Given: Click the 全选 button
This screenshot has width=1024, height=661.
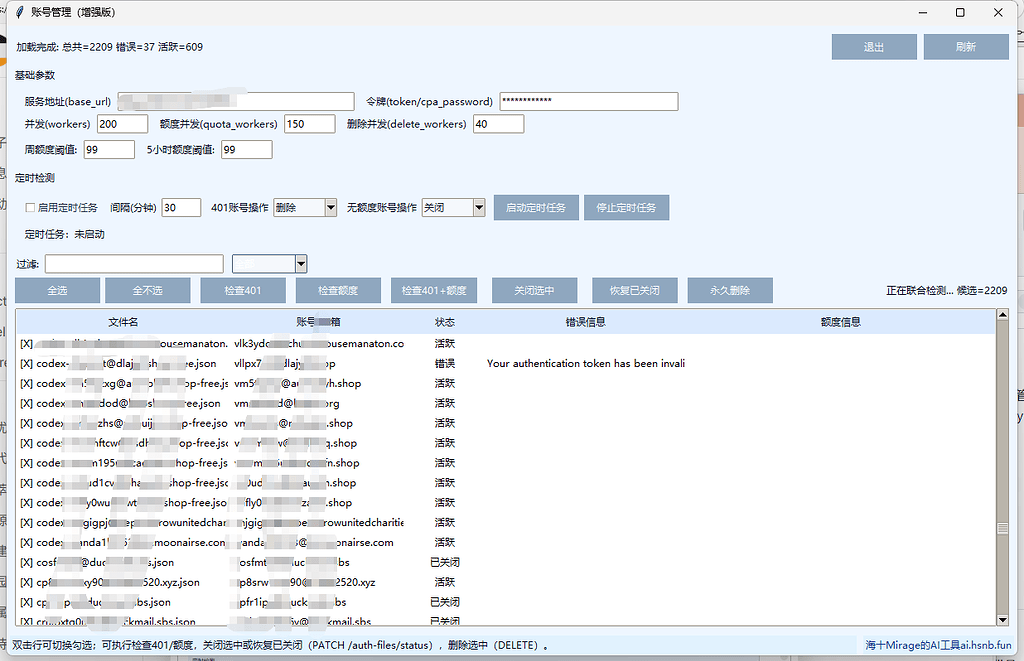Looking at the screenshot, I should 57,291.
